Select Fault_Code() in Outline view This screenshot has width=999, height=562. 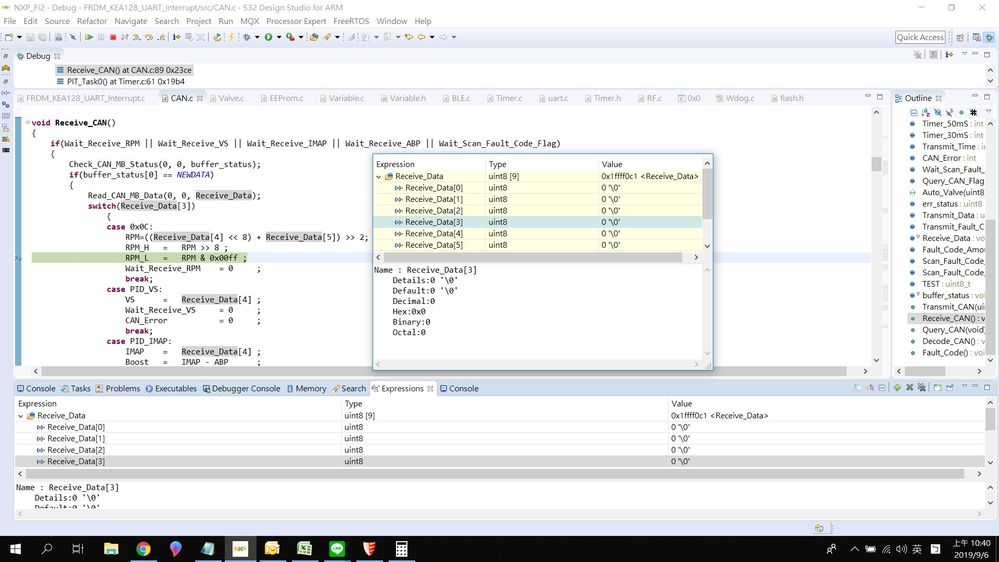[947, 353]
